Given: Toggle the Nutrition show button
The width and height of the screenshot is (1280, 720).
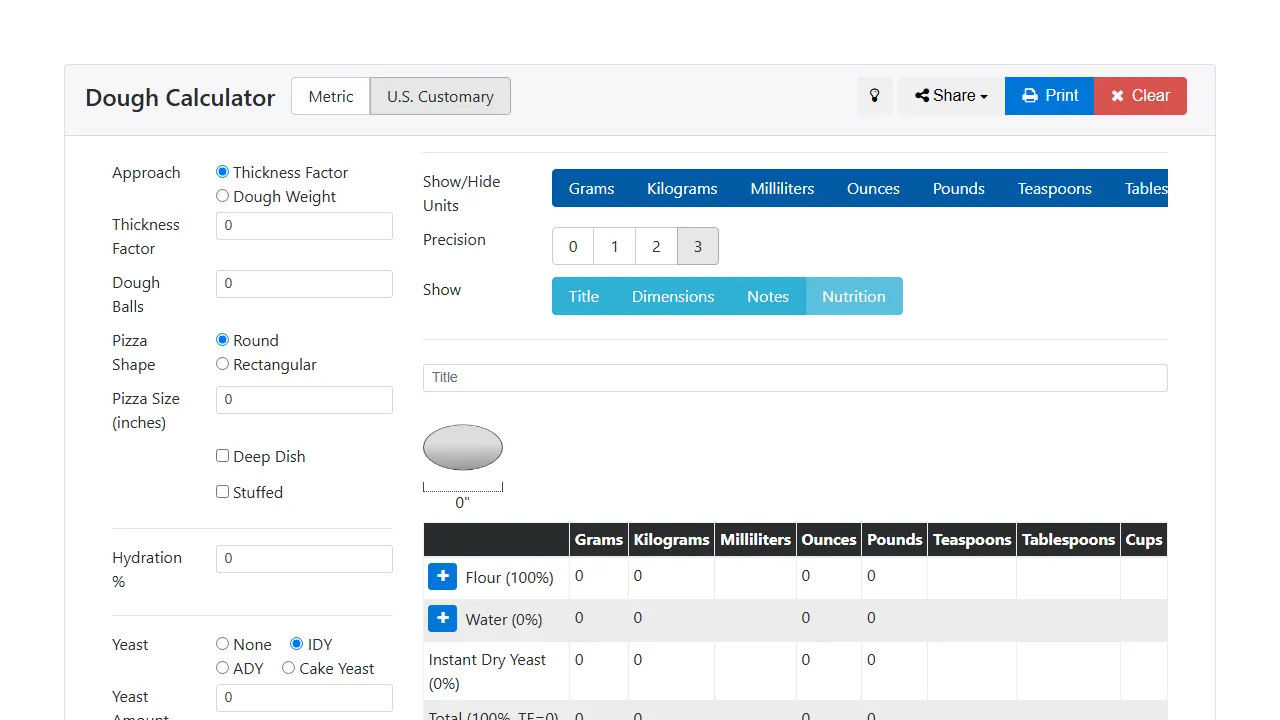Looking at the screenshot, I should click(x=853, y=296).
